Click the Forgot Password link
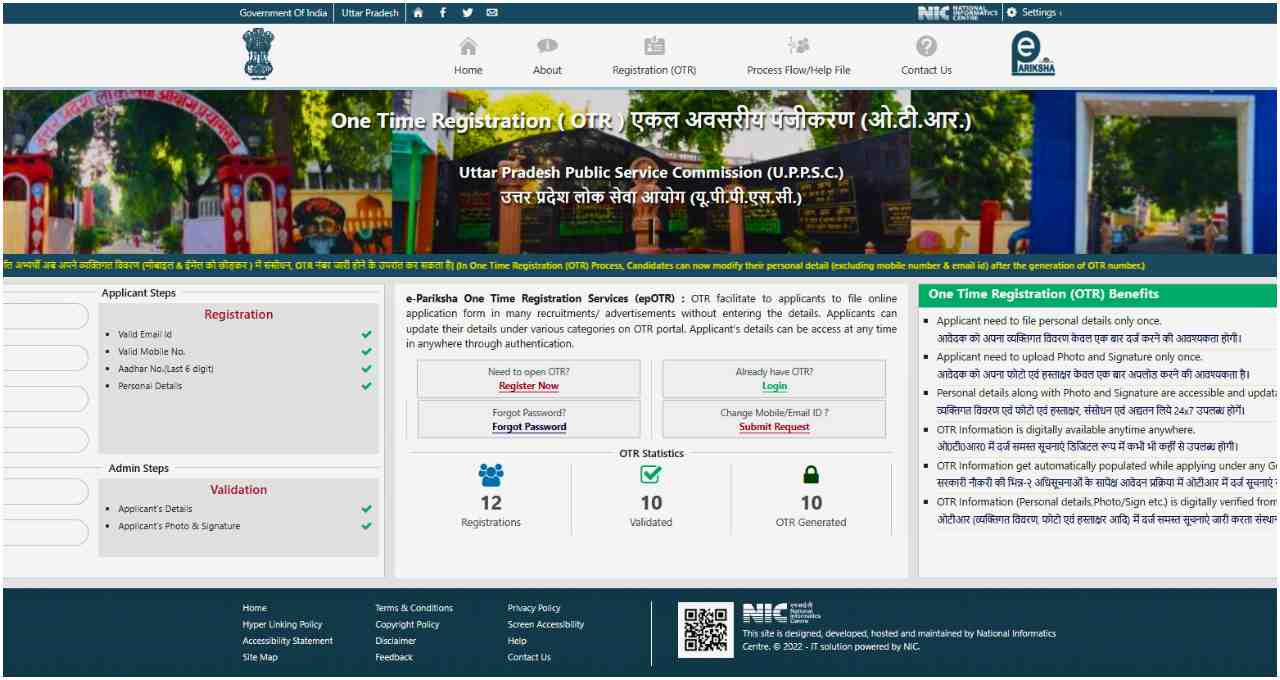The image size is (1280, 680). click(528, 427)
